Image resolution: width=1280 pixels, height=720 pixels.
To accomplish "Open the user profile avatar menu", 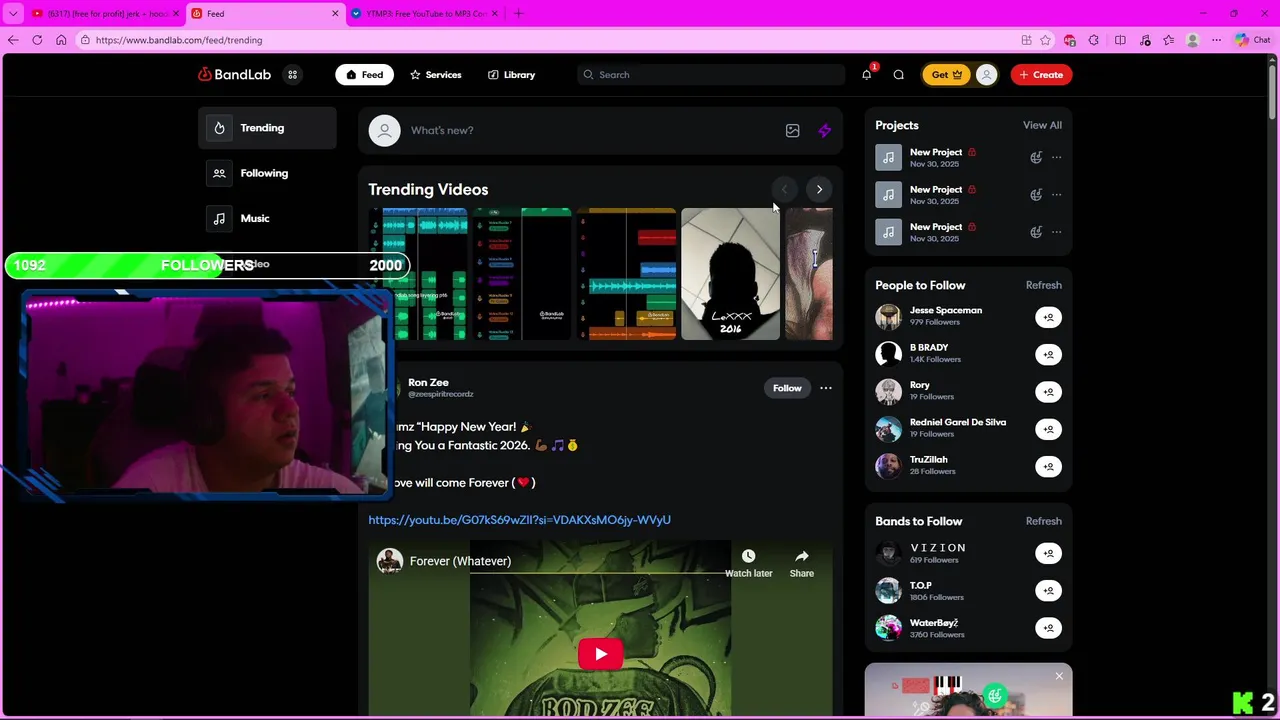I will 986,75.
